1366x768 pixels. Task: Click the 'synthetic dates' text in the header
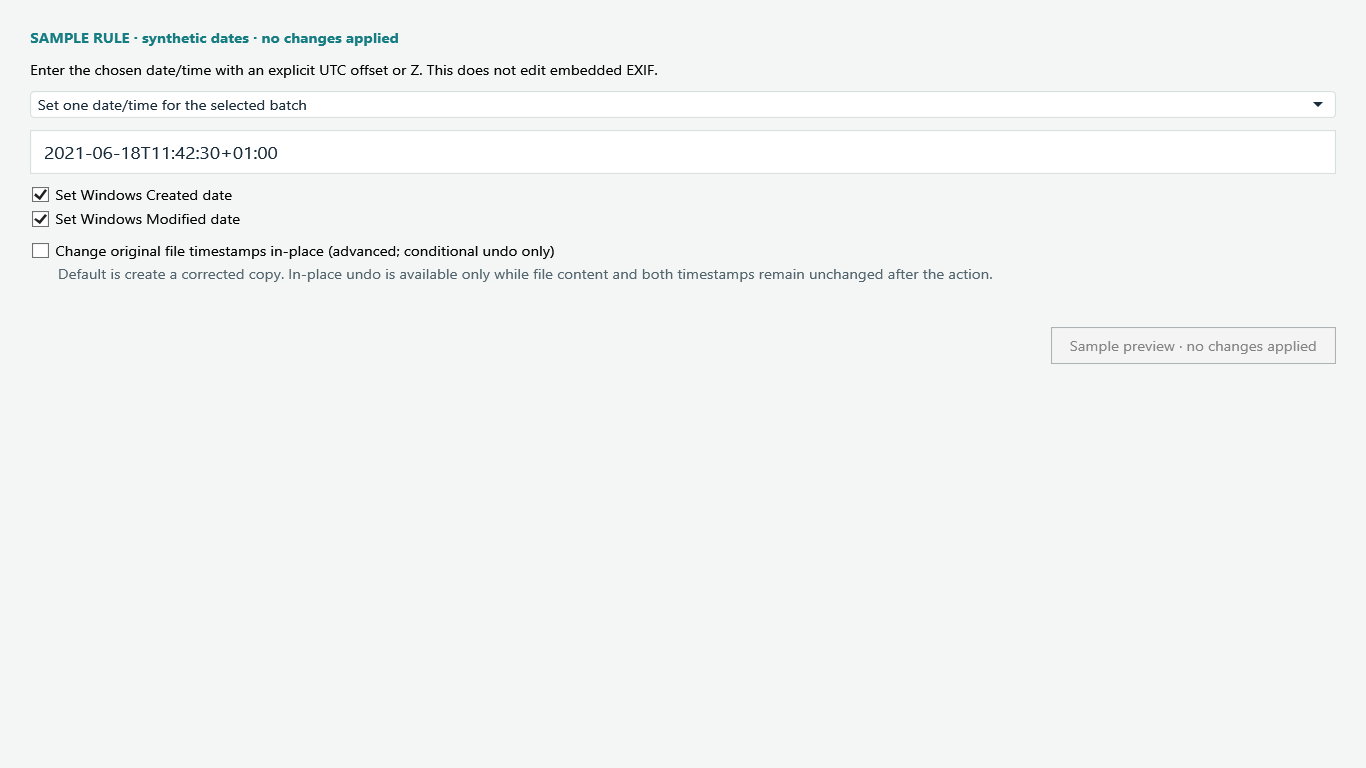point(195,38)
